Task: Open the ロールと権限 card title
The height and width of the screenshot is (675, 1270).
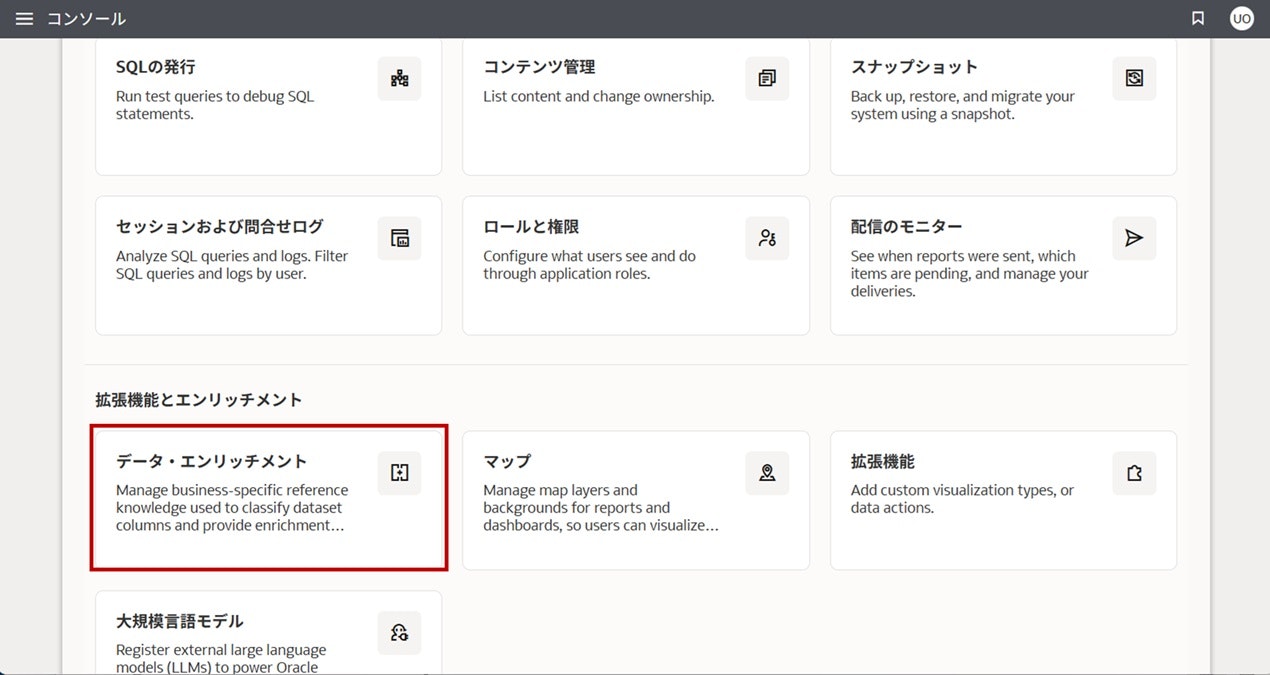Action: pyautogui.click(x=531, y=227)
